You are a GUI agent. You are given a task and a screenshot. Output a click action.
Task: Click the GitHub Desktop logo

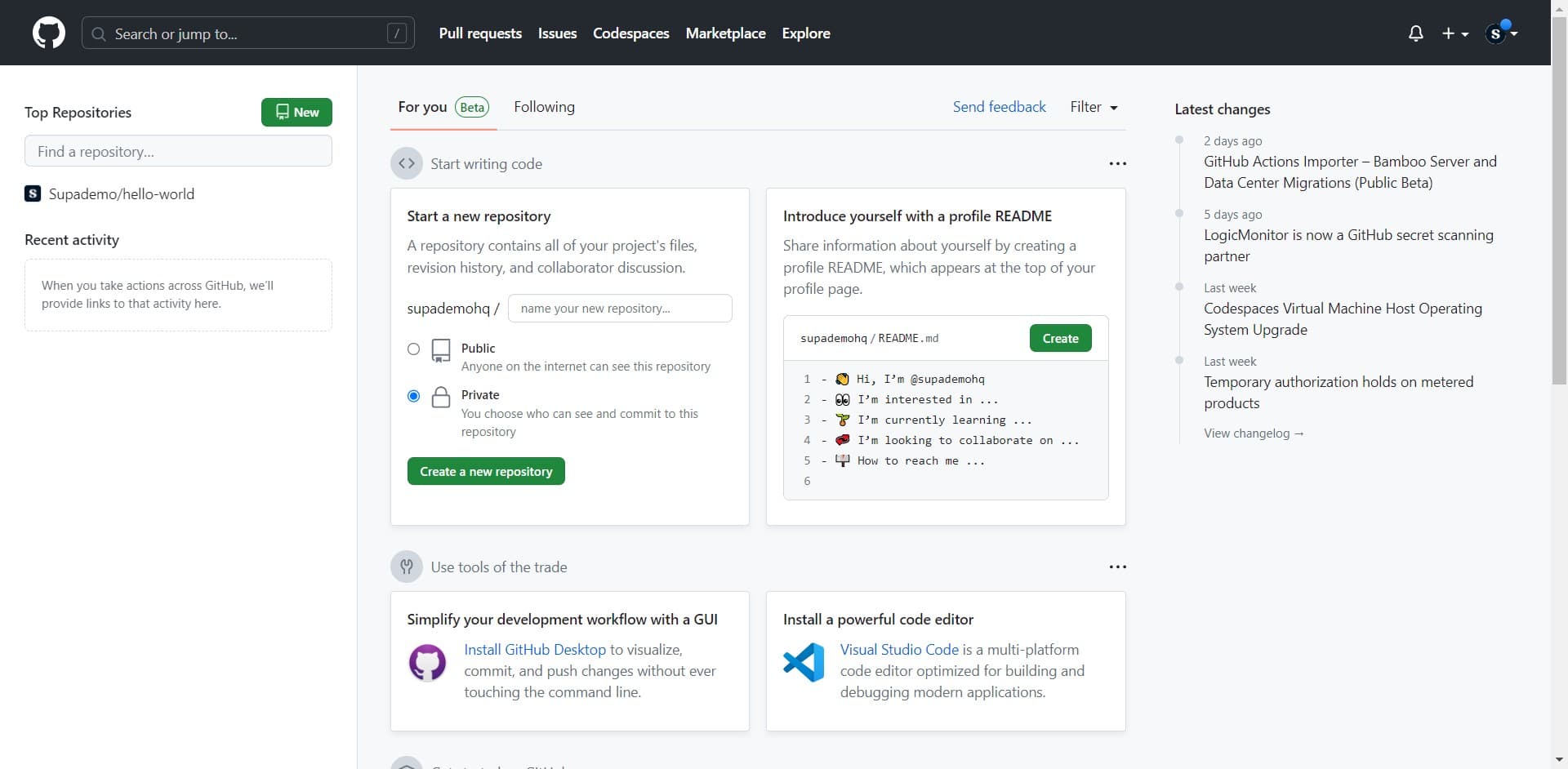pos(427,662)
